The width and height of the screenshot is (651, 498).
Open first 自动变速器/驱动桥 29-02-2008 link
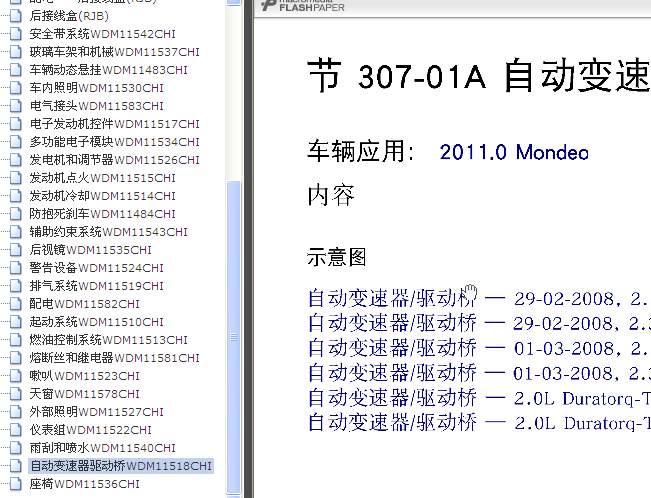[479, 298]
